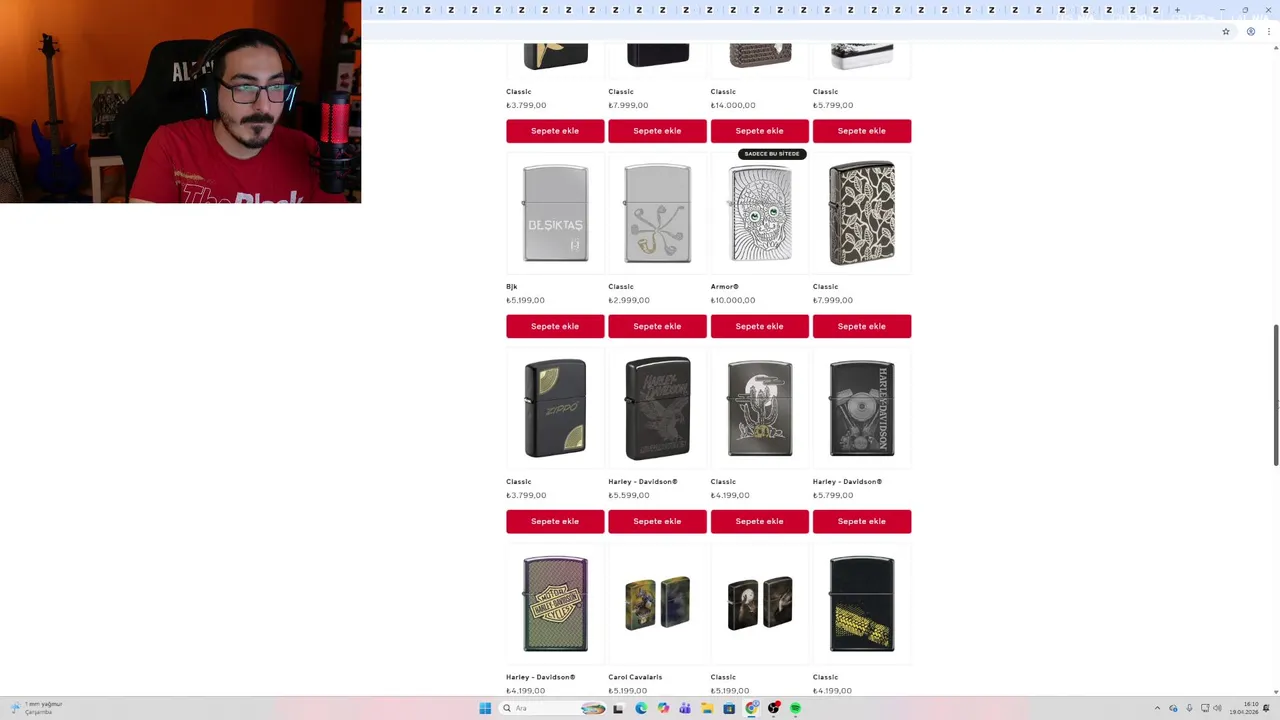This screenshot has height=720, width=1280.
Task: Open Microsoft Teams from the taskbar
Action: coord(685,708)
